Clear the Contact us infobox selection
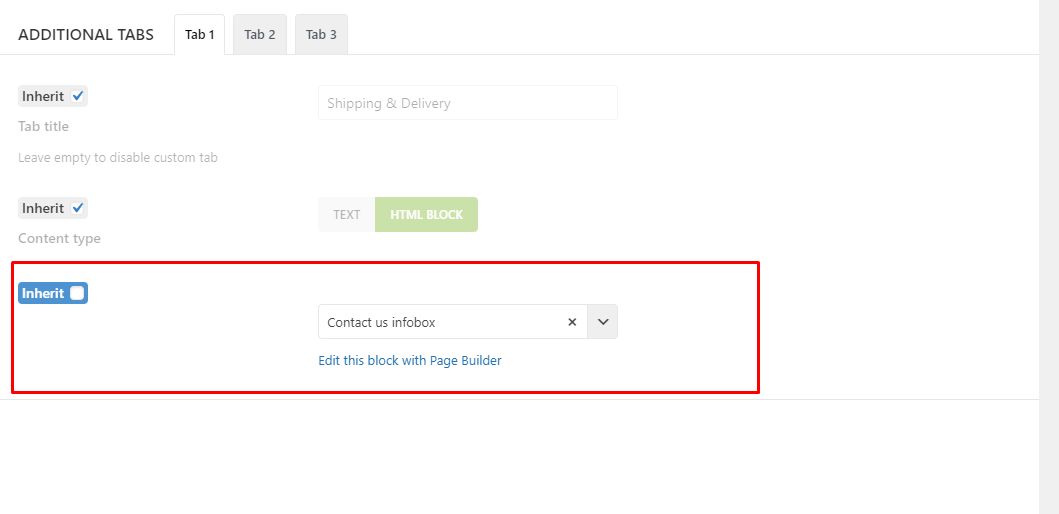 click(x=572, y=322)
